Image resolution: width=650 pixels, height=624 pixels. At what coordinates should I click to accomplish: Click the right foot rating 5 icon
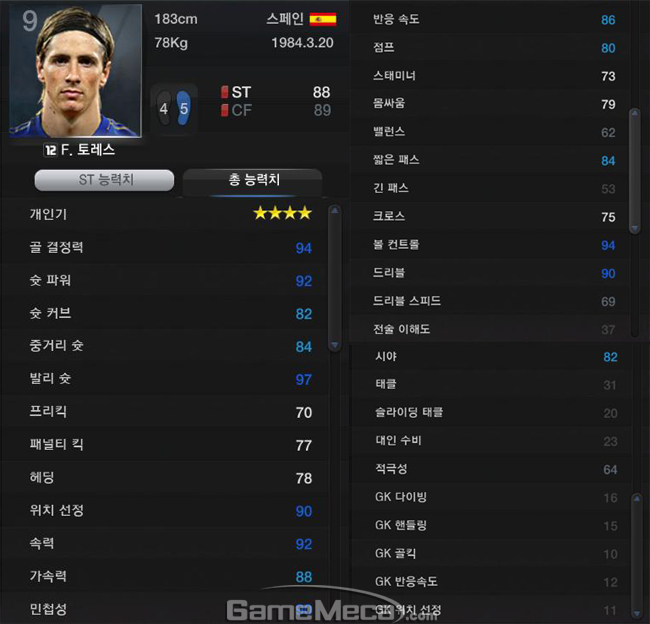tap(184, 108)
